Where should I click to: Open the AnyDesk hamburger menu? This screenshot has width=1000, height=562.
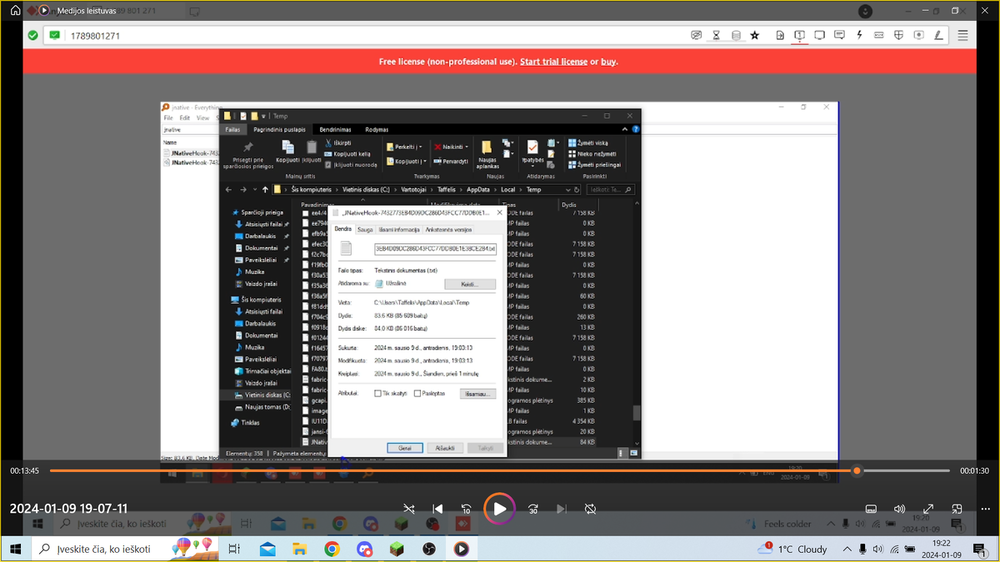[962, 36]
